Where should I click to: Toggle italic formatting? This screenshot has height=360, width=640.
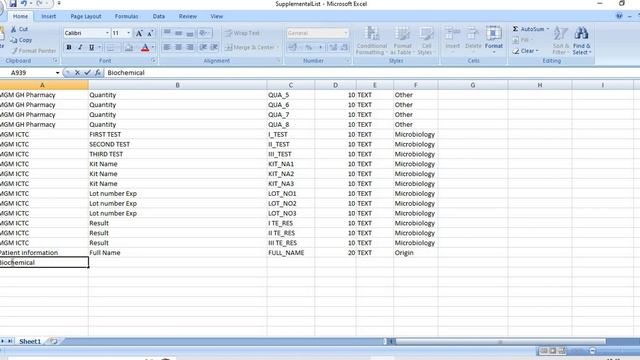[x=80, y=47]
